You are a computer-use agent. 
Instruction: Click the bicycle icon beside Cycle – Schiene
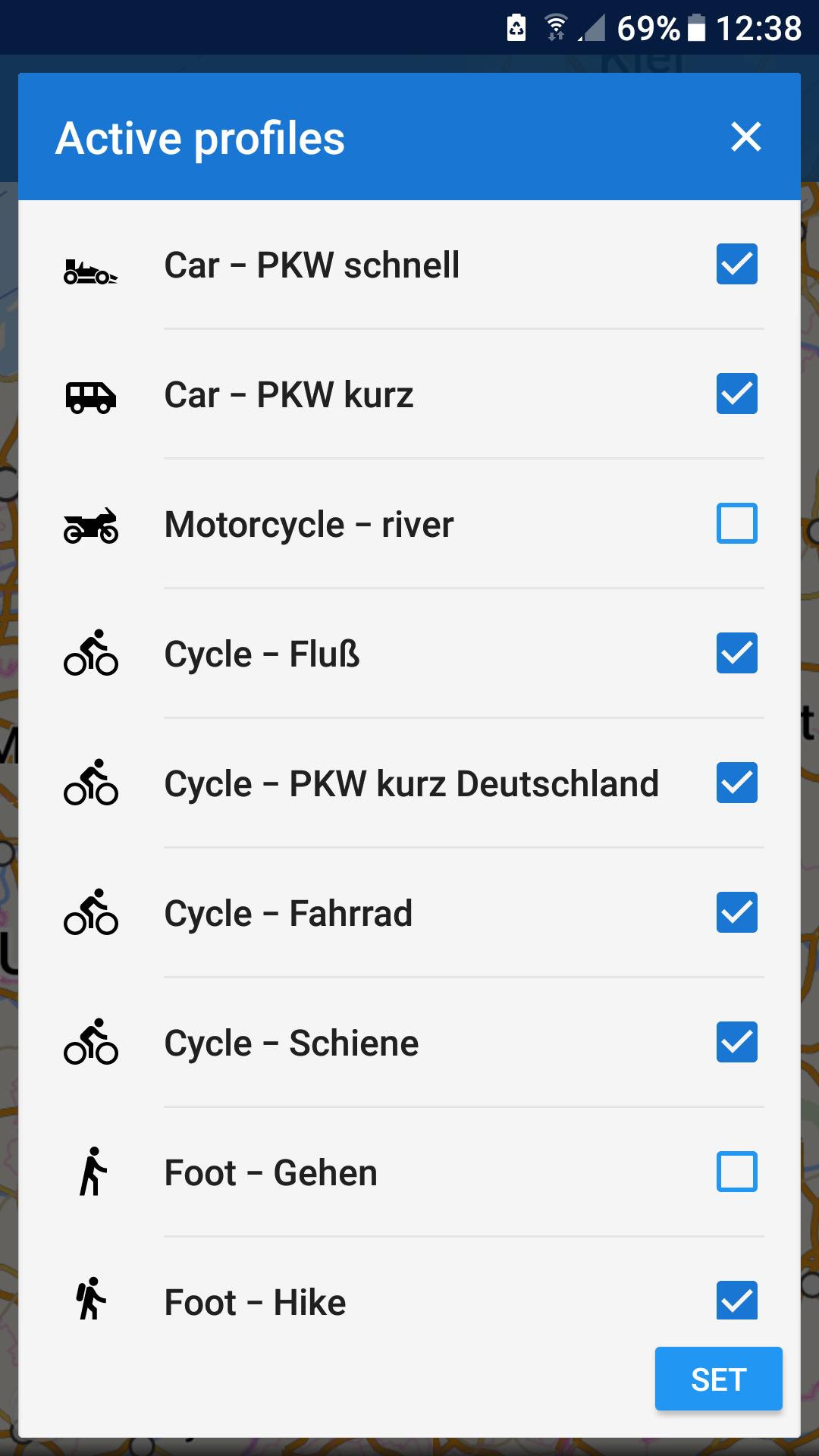click(91, 1042)
